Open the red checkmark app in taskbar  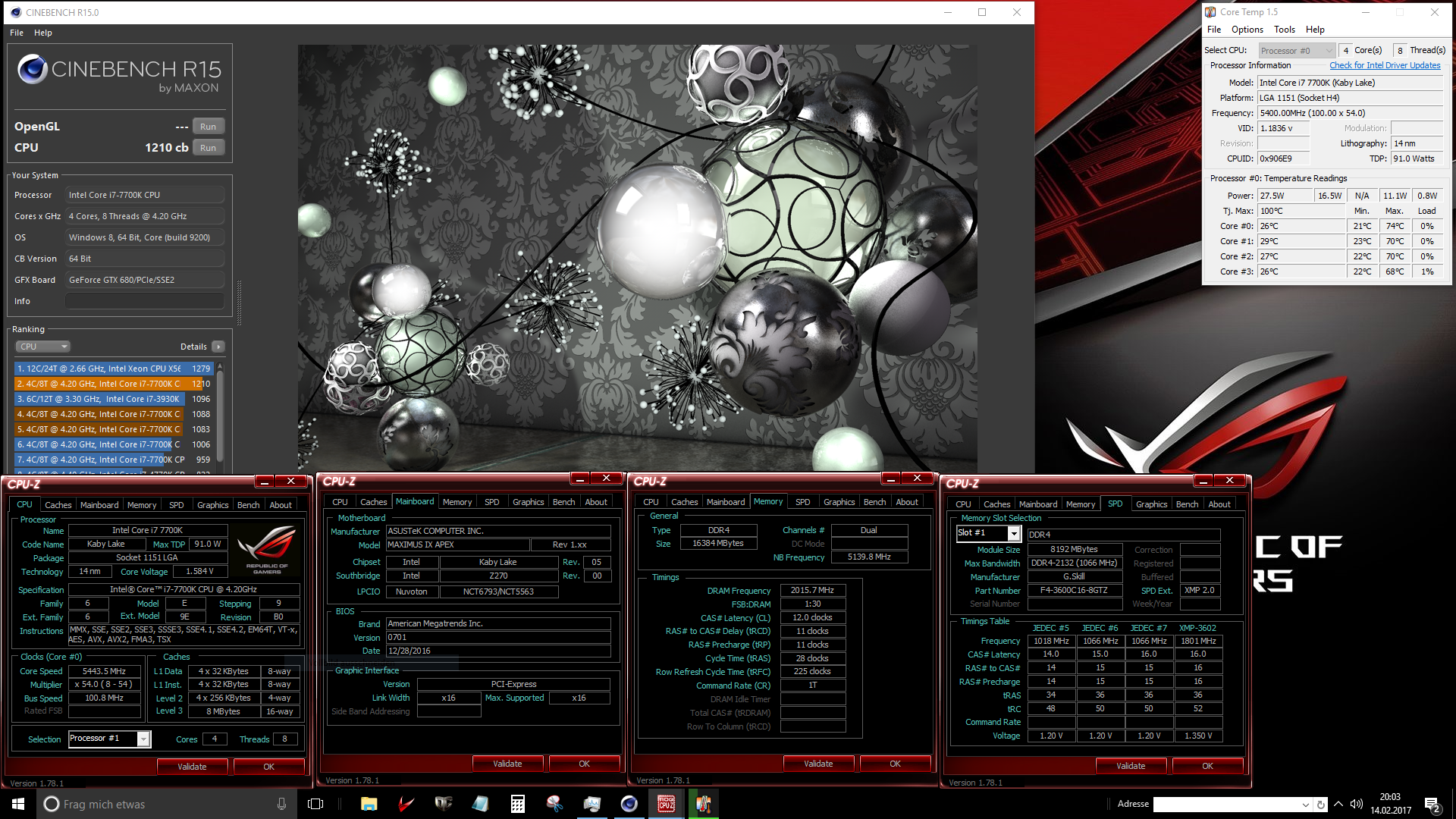(x=406, y=804)
